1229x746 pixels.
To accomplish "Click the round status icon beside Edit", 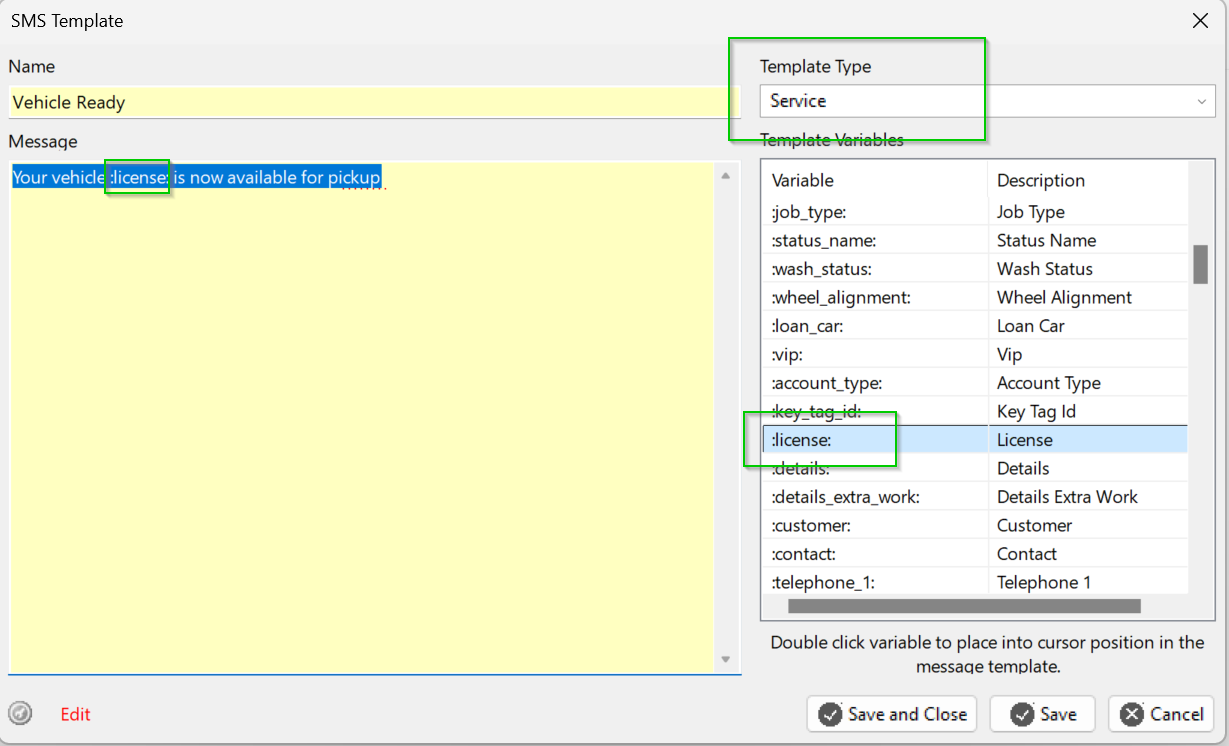I will 20,713.
